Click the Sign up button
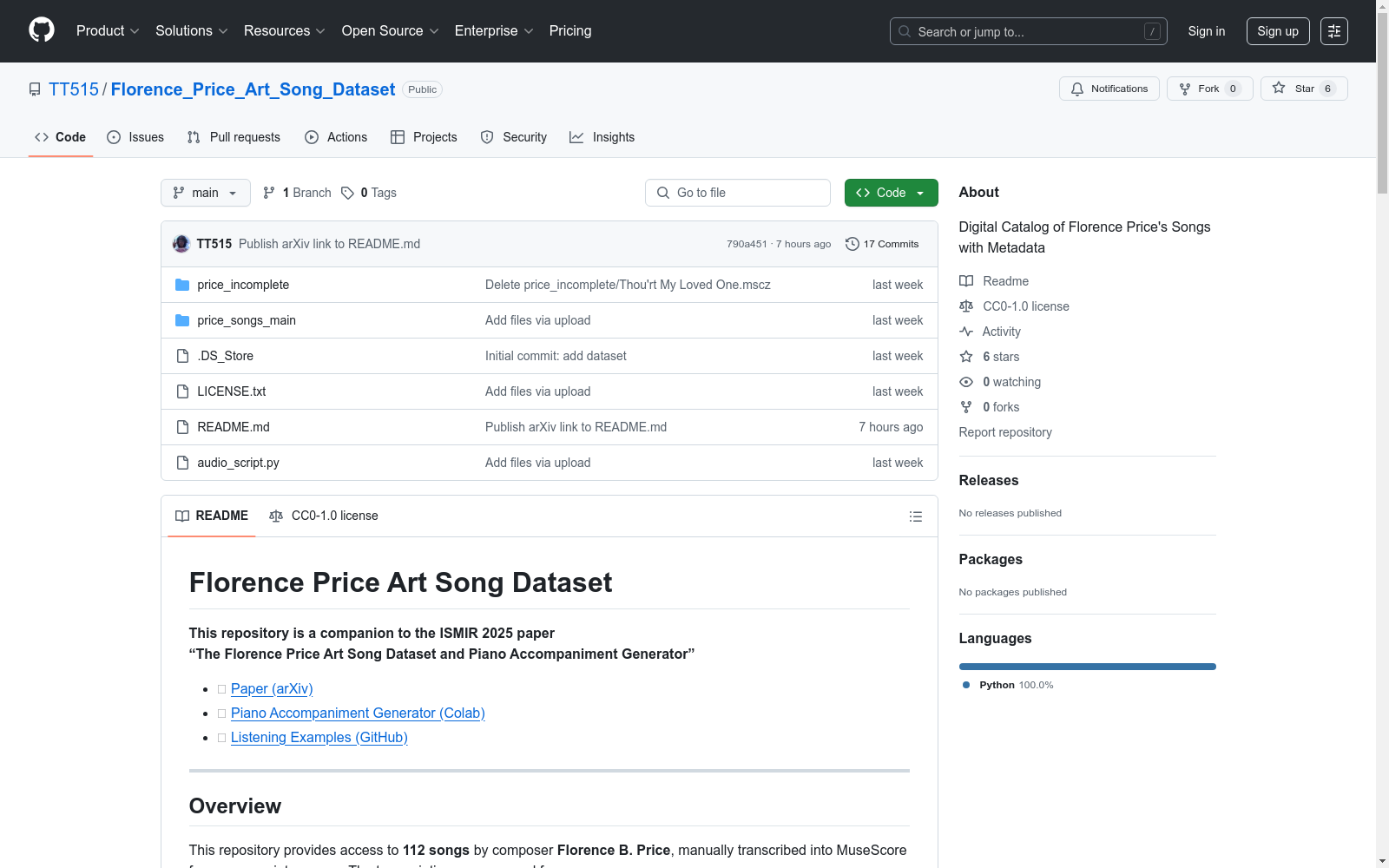The image size is (1389, 868). (1278, 31)
